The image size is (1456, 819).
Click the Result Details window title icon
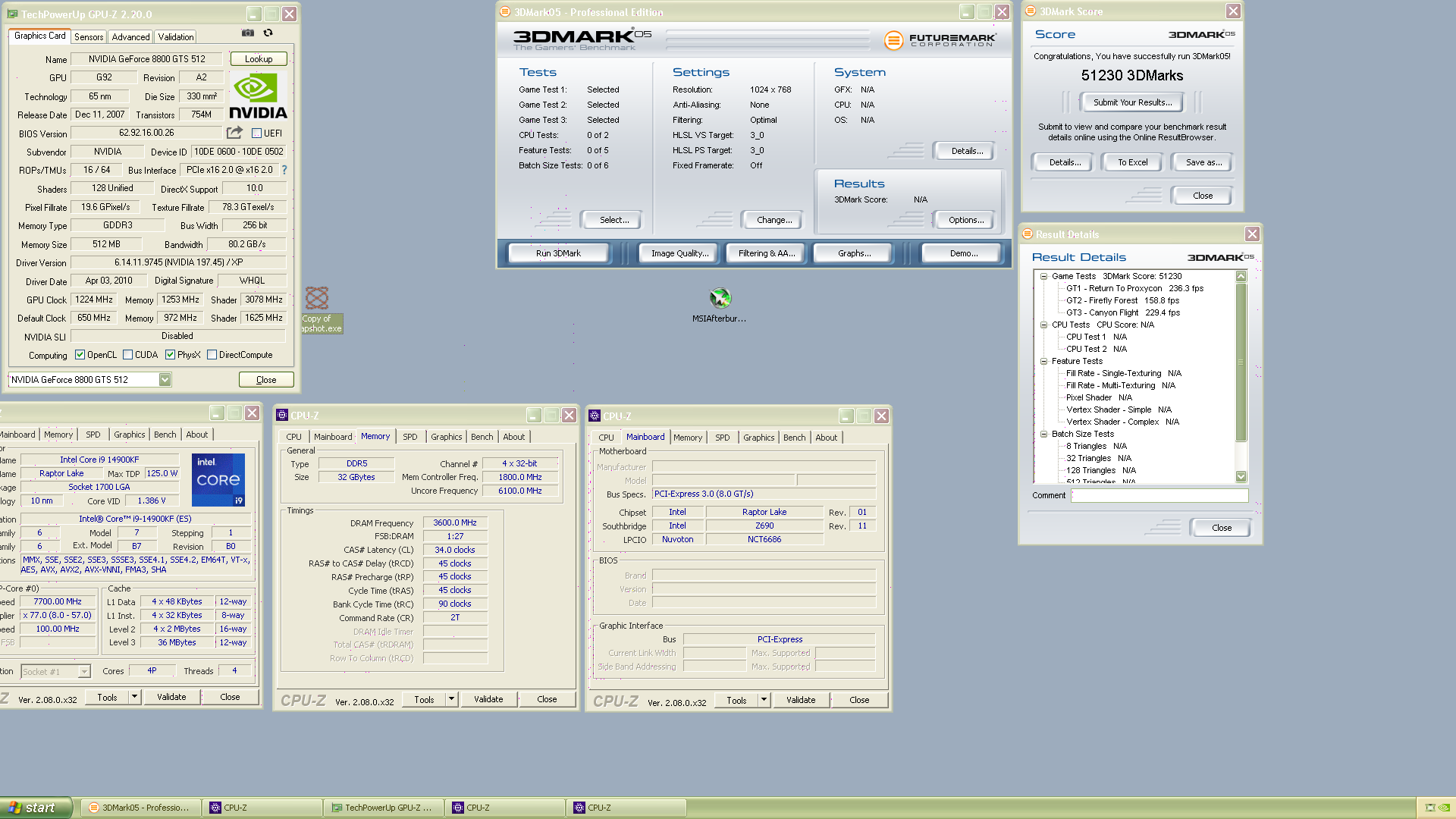click(x=1028, y=234)
